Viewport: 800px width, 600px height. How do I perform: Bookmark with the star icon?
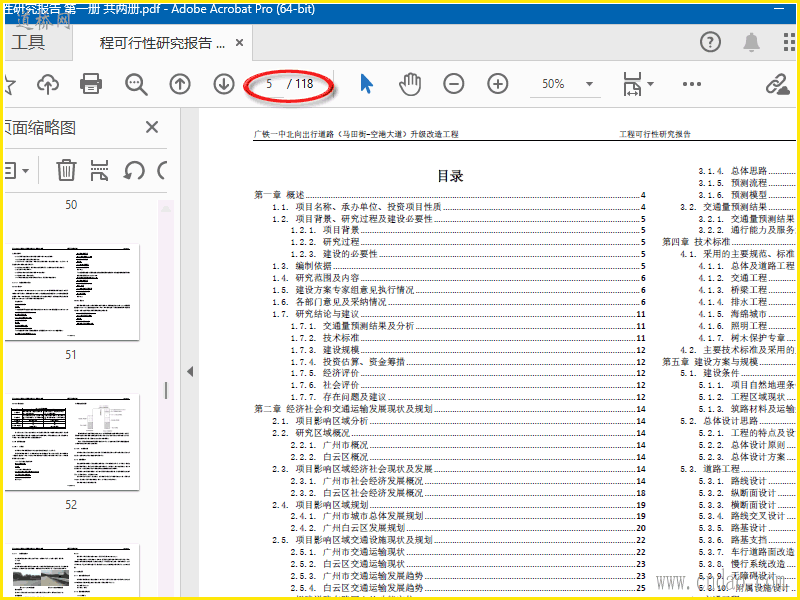pyautogui.click(x=9, y=85)
